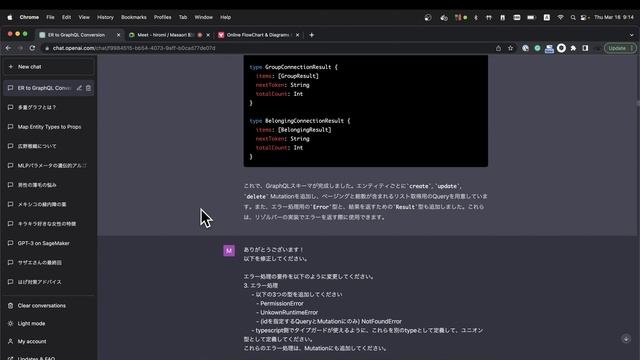640x360 pixels.
Task: Click the date and time in menu bar
Action: [614, 17]
